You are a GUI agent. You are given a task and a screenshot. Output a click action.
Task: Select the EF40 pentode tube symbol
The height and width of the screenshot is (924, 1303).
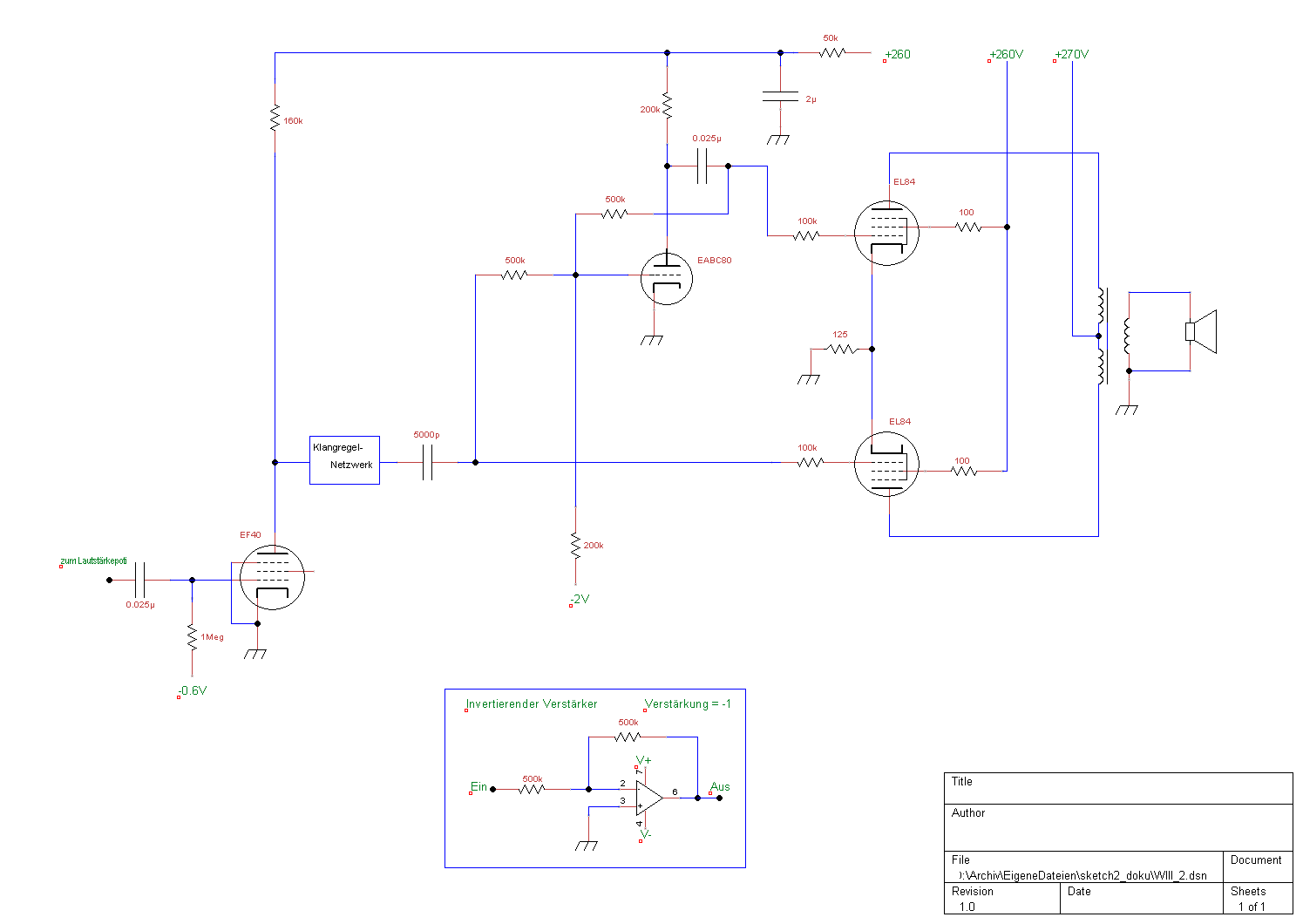coord(272,577)
